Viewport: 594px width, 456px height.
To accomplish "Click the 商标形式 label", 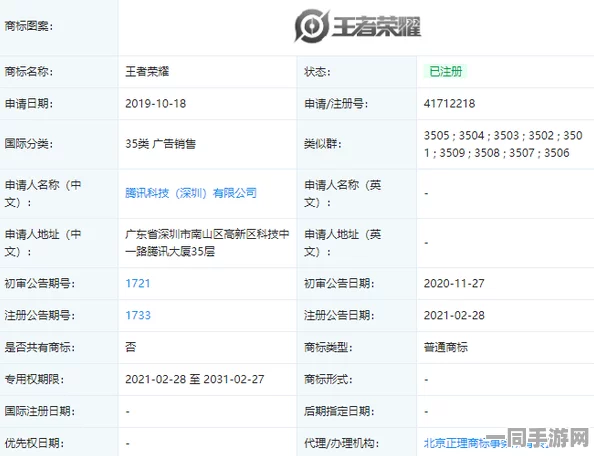I will [x=328, y=379].
